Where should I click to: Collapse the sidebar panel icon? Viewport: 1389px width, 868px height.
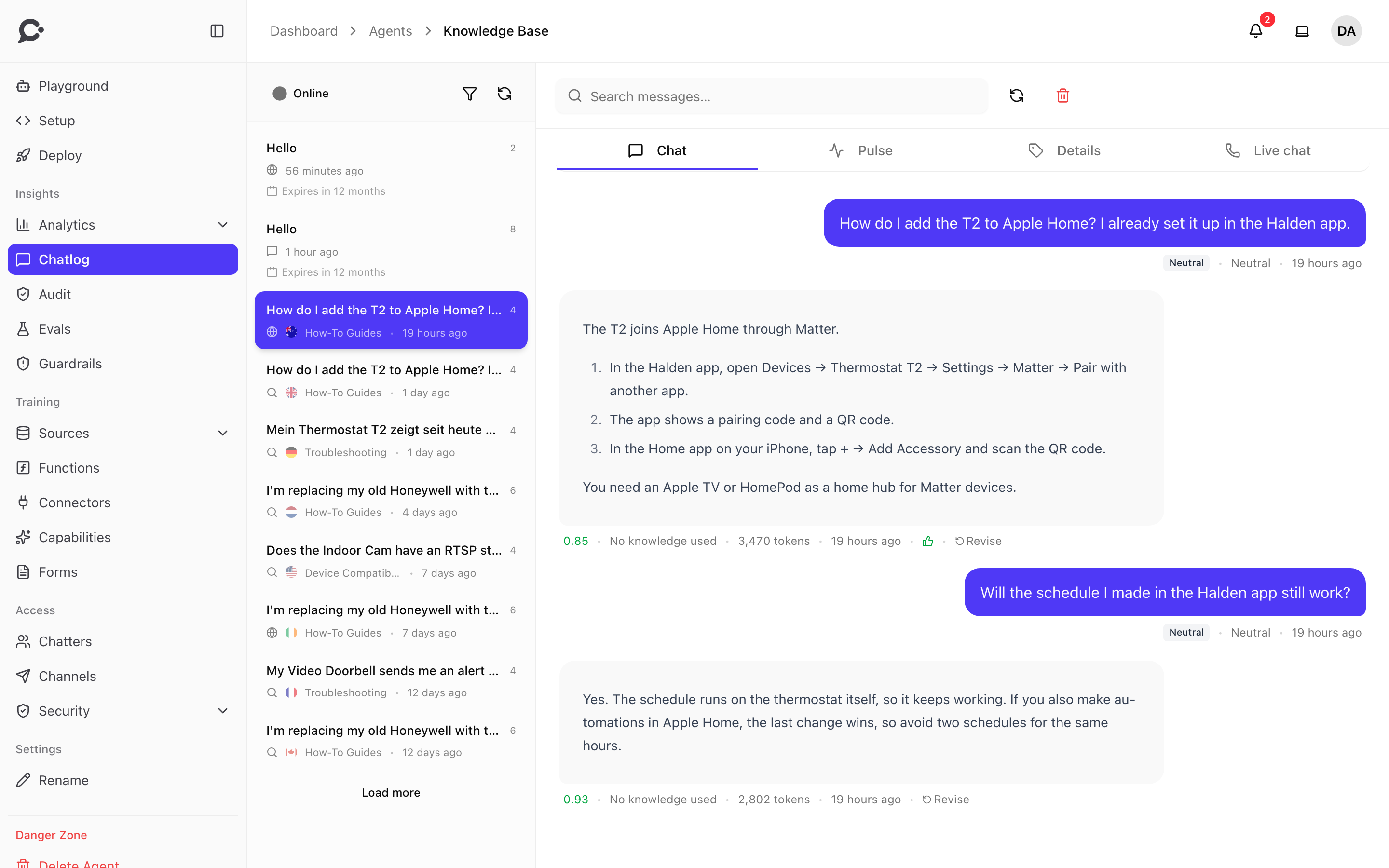pos(217,31)
